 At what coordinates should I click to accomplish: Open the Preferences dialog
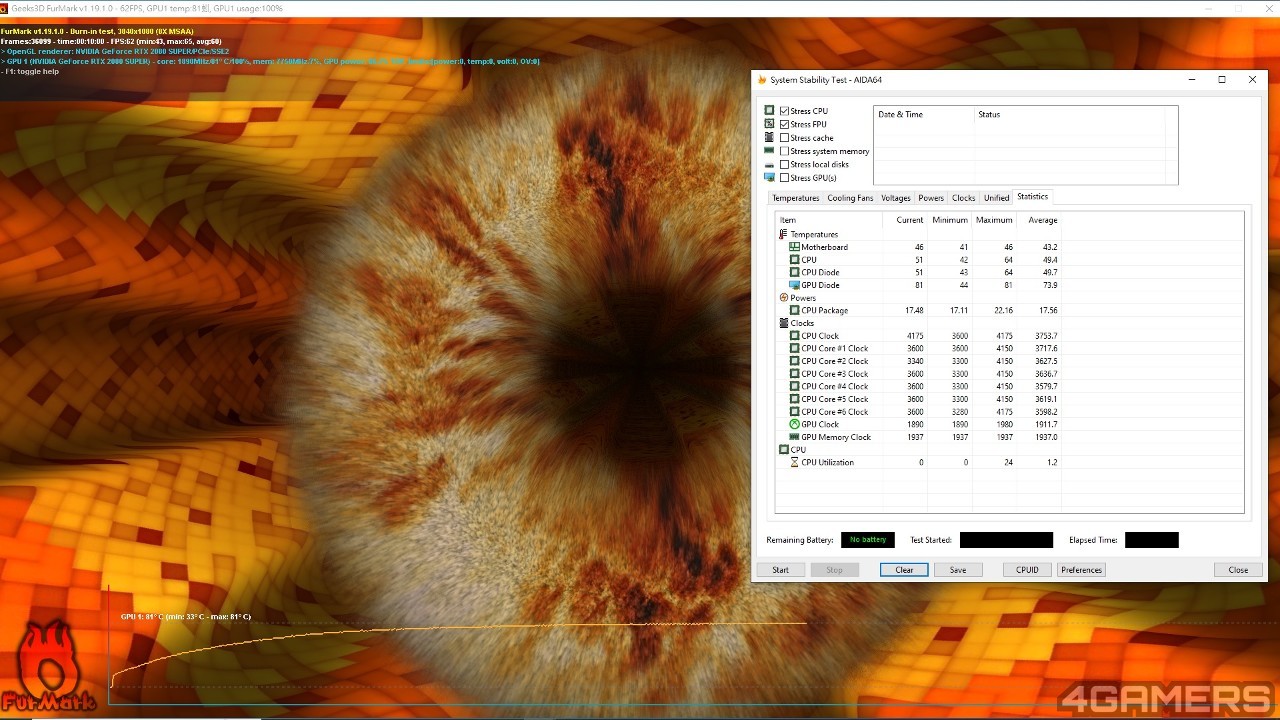coord(1082,570)
